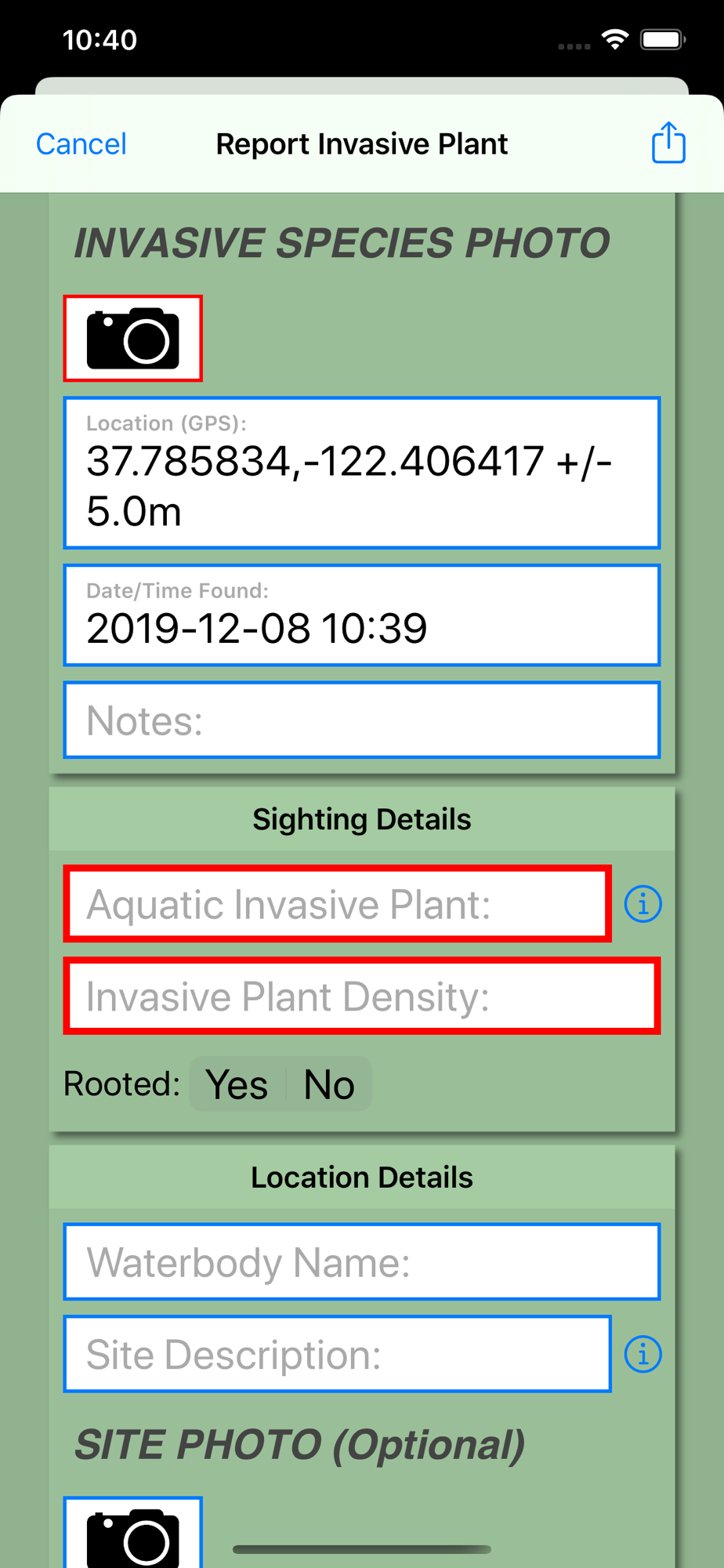Tap the Wi-Fi status icon
Screen dimensions: 724x1568
[615, 39]
